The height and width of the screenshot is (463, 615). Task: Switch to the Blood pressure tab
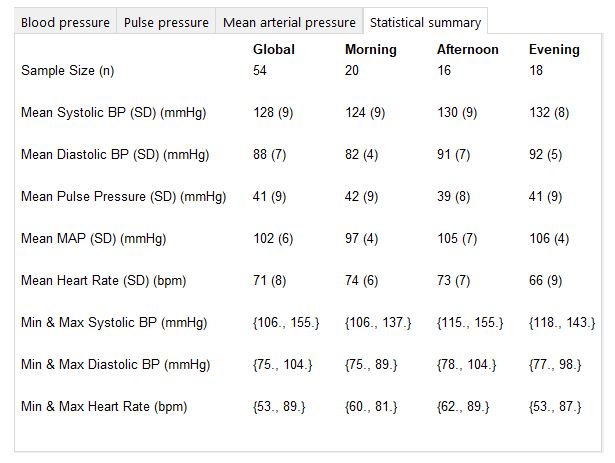[x=65, y=22]
